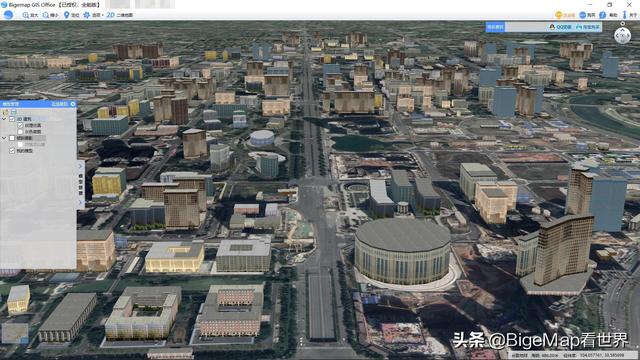Toggle the 3D buildings layer checkbox
The width and height of the screenshot is (640, 360).
pyautogui.click(x=12, y=119)
